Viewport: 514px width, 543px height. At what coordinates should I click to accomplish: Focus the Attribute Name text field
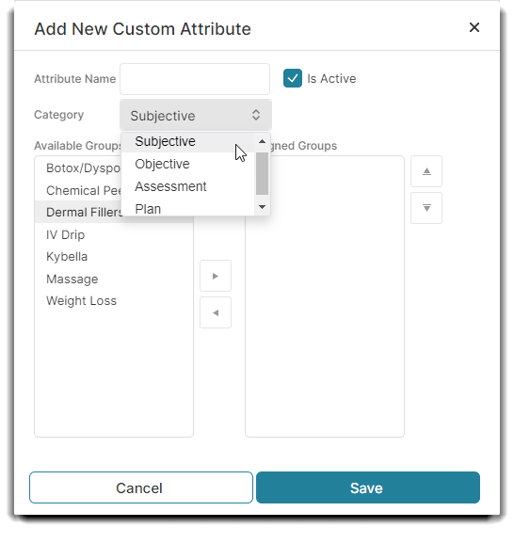(x=195, y=79)
